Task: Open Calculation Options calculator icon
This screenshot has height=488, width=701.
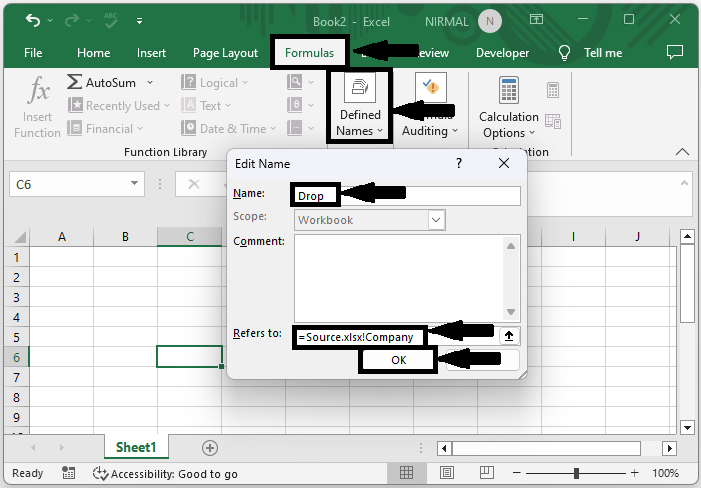Action: 509,90
